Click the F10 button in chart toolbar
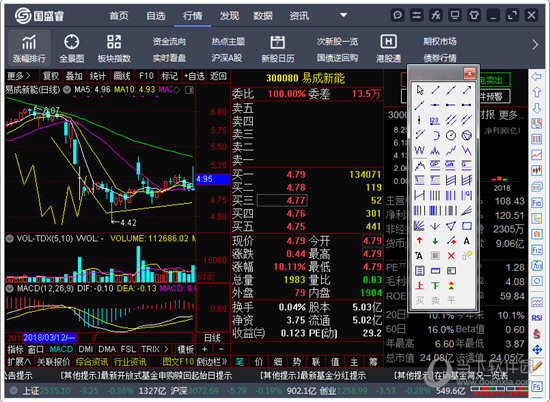The image size is (550, 402). click(x=146, y=76)
